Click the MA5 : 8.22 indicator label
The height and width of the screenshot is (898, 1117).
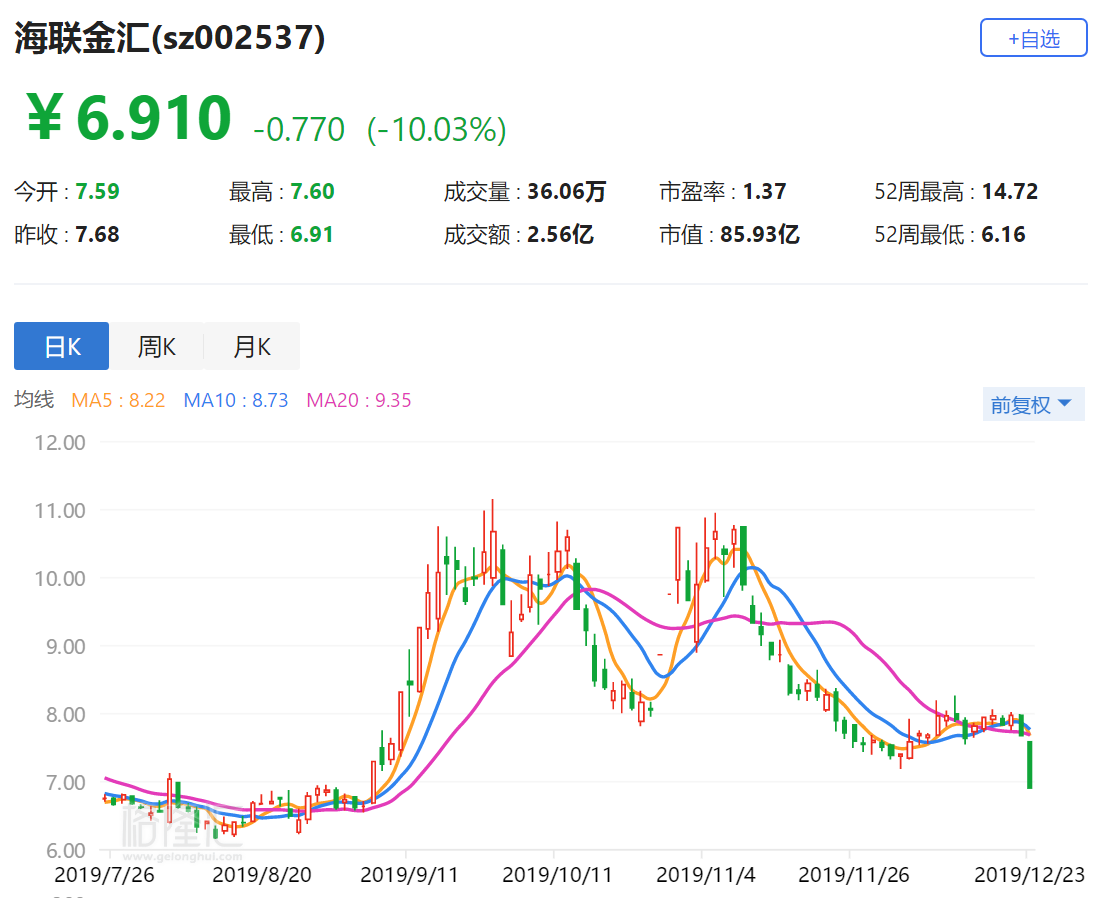point(118,400)
